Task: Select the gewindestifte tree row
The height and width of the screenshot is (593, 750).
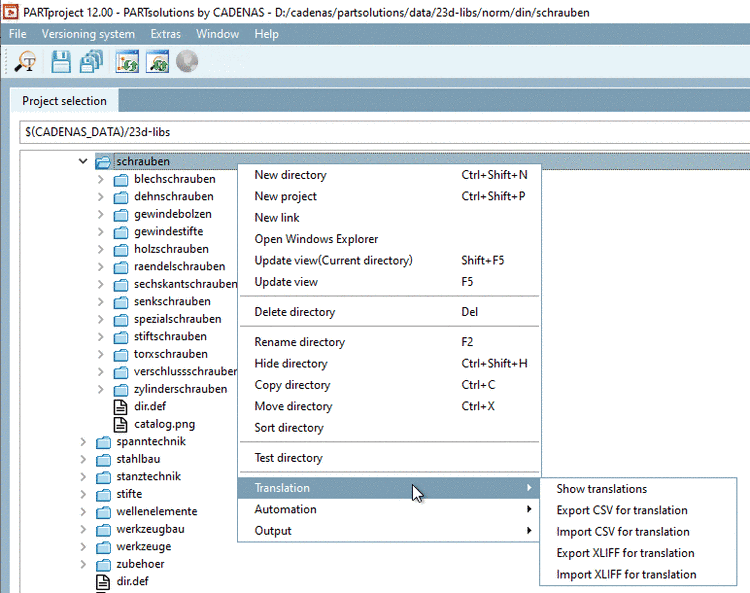Action: (x=168, y=231)
